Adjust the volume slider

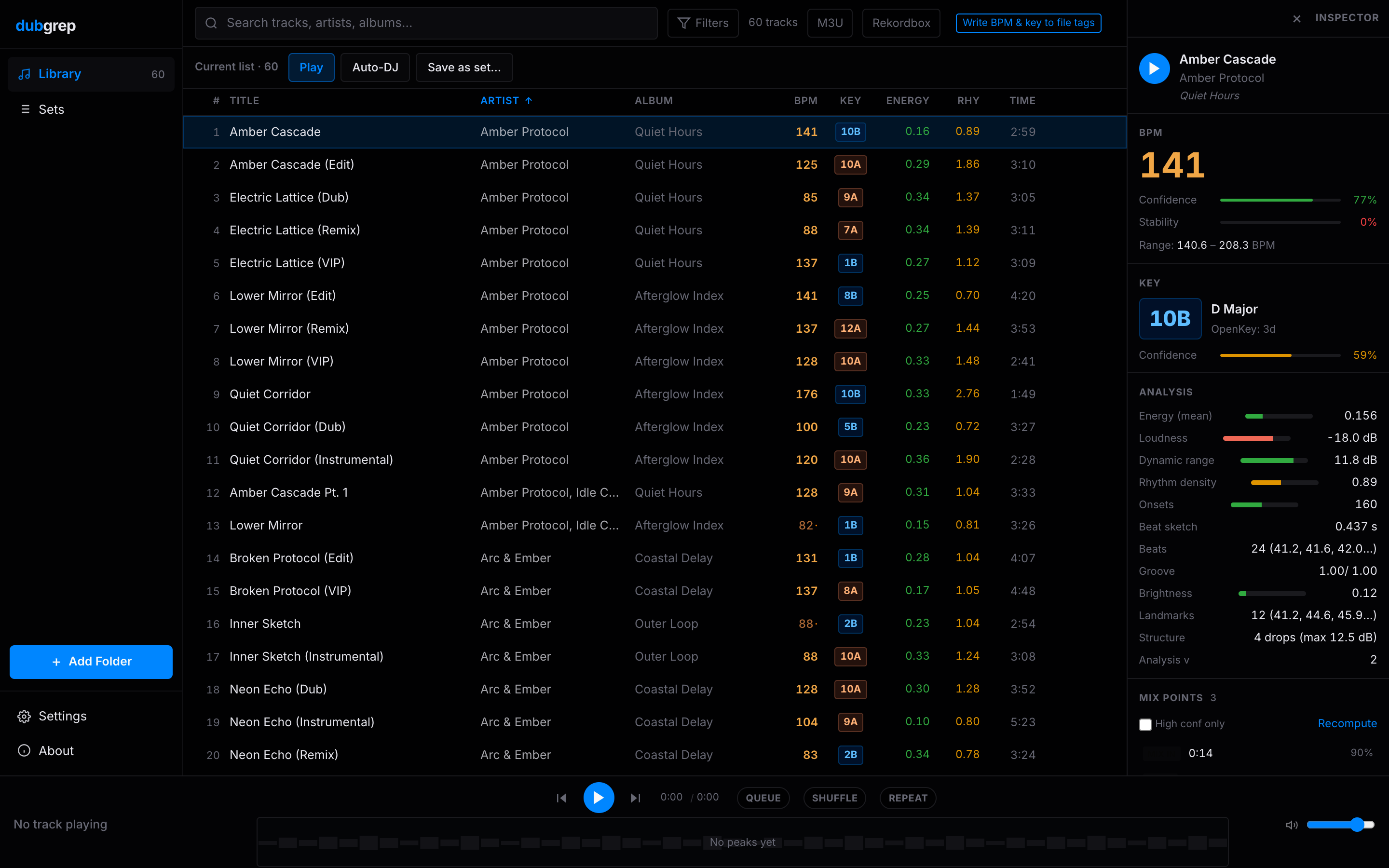1340,825
